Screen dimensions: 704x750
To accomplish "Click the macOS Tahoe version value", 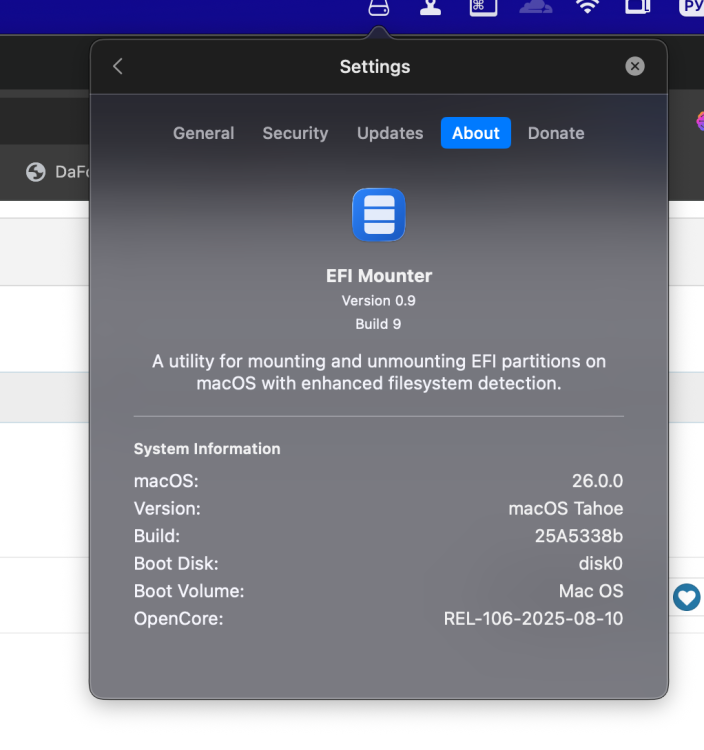I will pos(566,508).
